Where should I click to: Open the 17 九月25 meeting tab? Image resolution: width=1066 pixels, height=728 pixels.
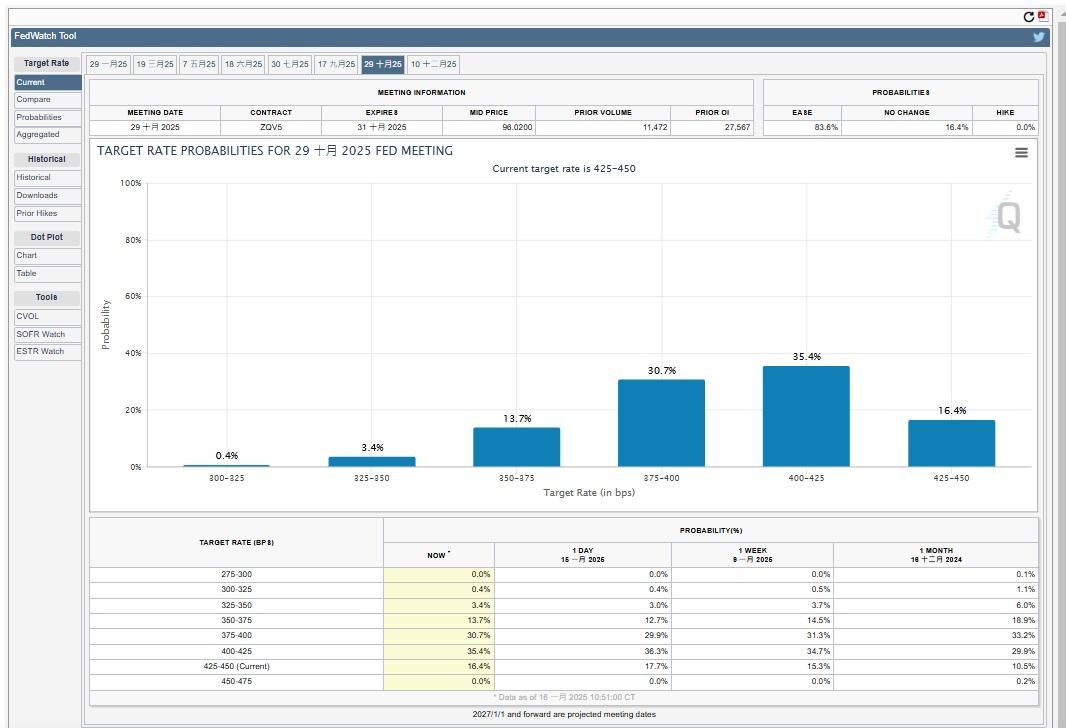point(336,64)
